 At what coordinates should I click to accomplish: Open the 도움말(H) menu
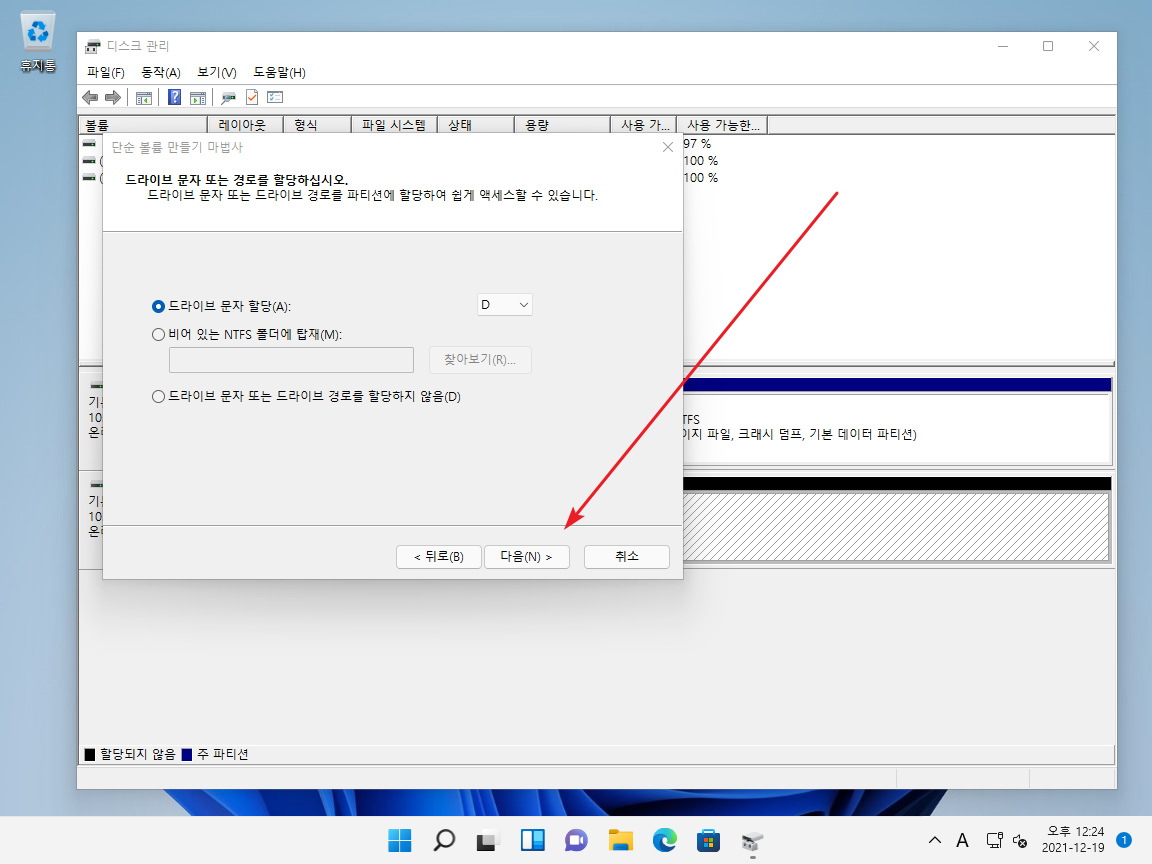[x=279, y=72]
